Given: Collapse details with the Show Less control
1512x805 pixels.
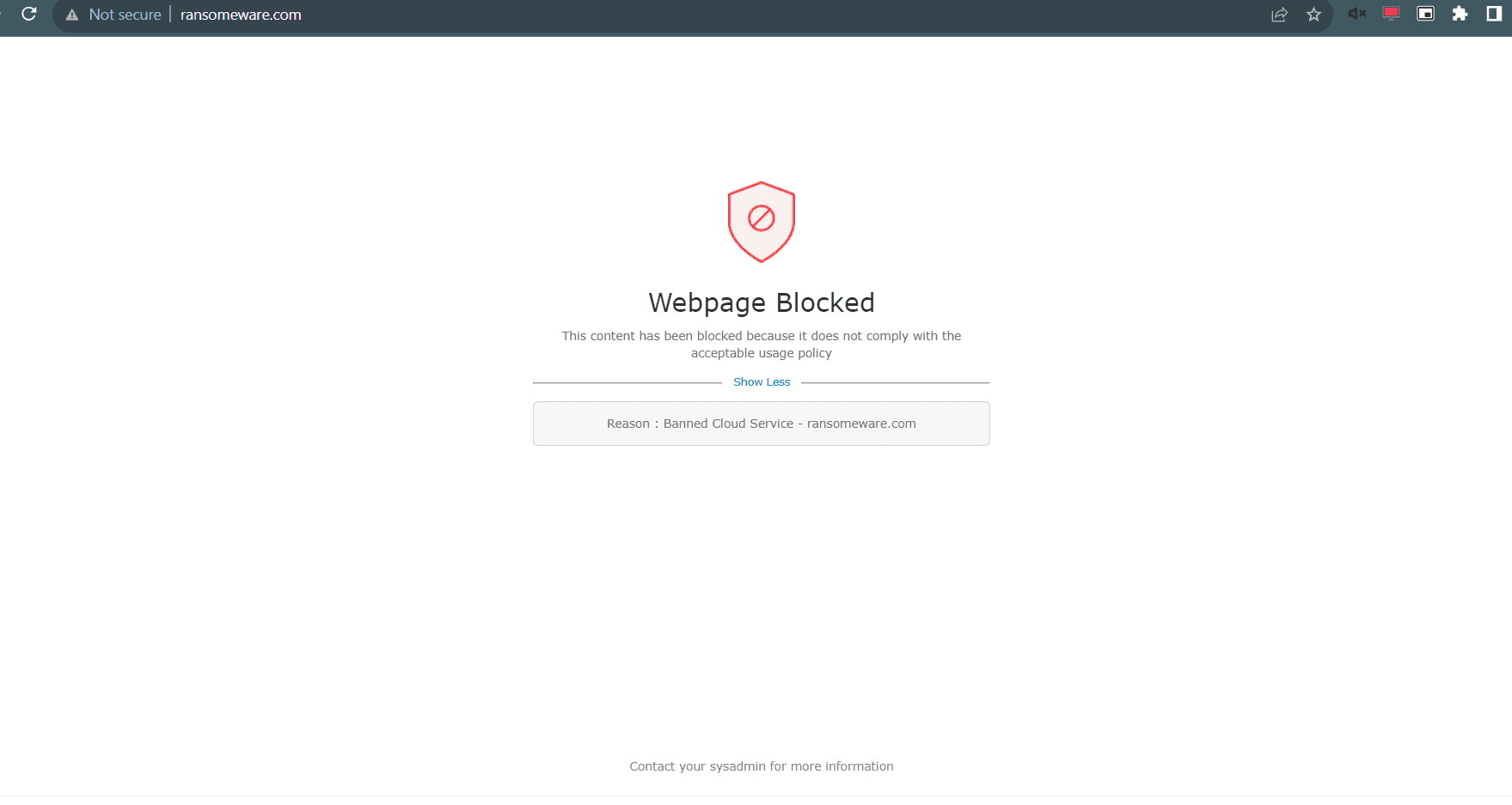Looking at the screenshot, I should coord(762,381).
